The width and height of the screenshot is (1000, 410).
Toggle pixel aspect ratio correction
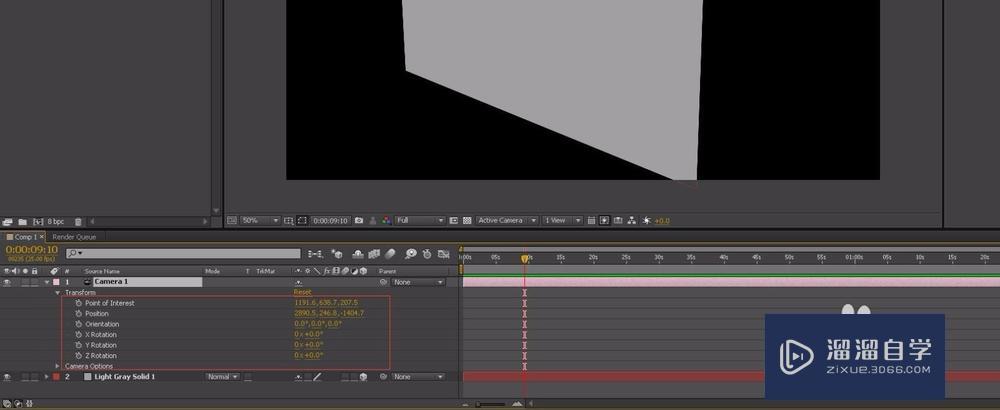(x=591, y=220)
